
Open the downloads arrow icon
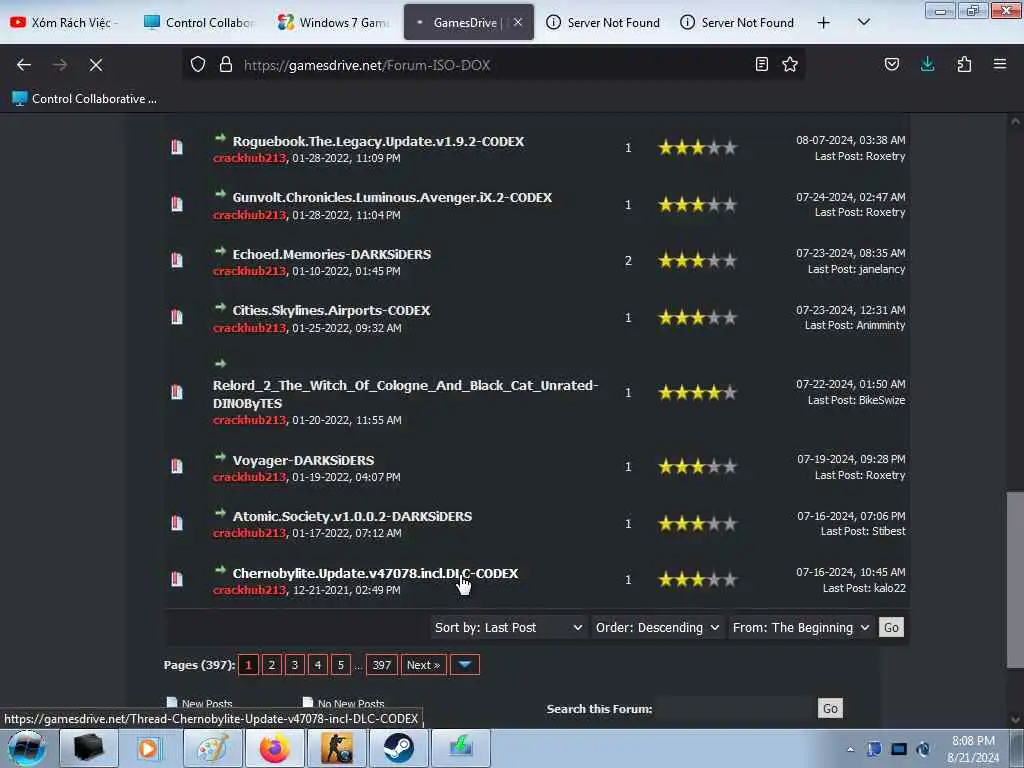927,65
